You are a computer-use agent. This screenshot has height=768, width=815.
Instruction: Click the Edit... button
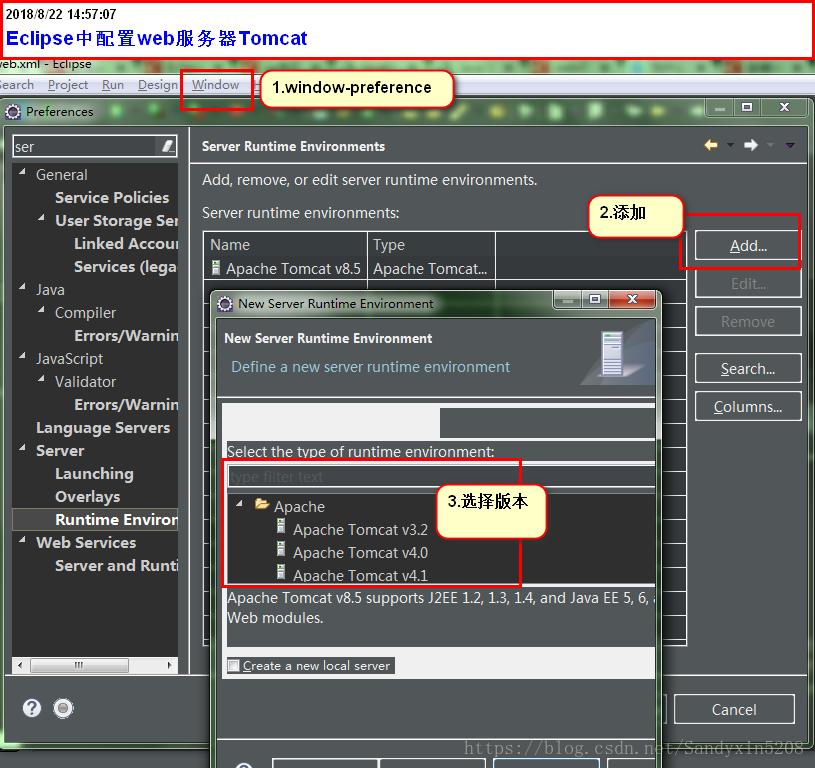click(x=748, y=284)
